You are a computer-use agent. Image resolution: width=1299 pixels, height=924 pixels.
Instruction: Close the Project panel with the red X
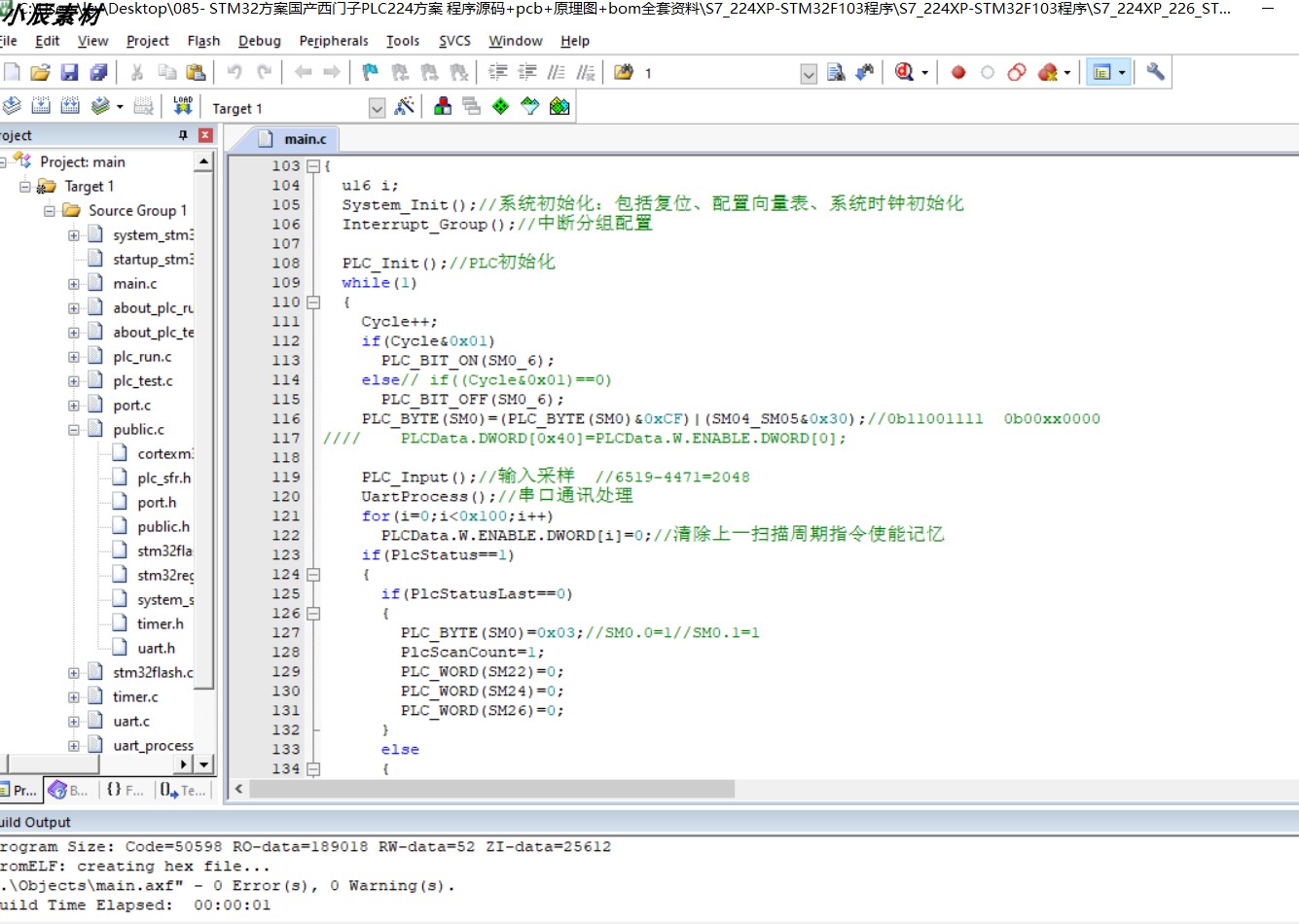205,135
